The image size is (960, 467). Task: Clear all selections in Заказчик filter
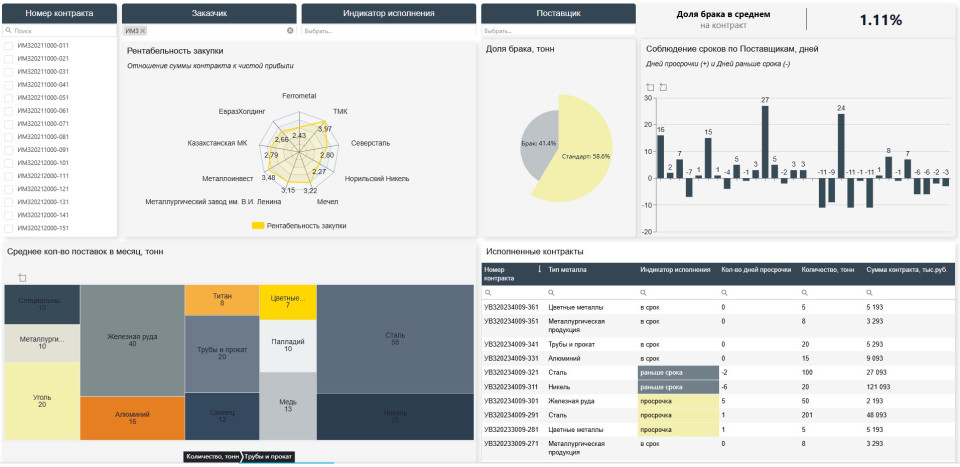click(291, 31)
